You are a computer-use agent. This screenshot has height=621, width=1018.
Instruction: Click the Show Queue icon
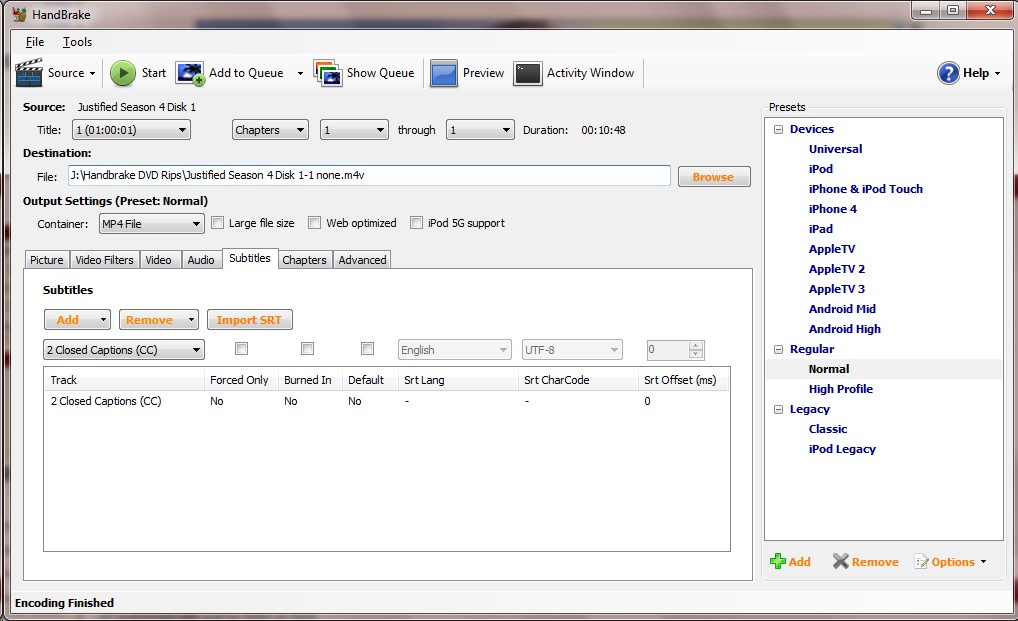(x=328, y=73)
